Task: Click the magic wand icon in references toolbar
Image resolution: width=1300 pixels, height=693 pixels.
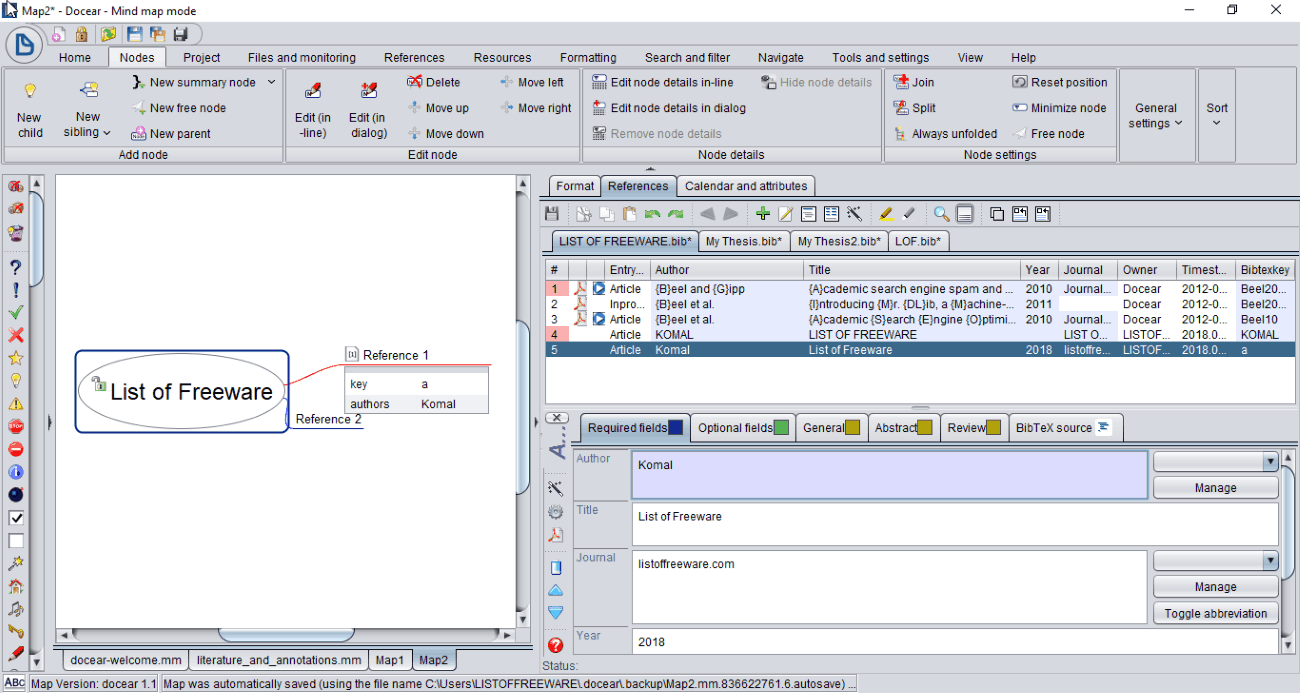Action: [854, 213]
